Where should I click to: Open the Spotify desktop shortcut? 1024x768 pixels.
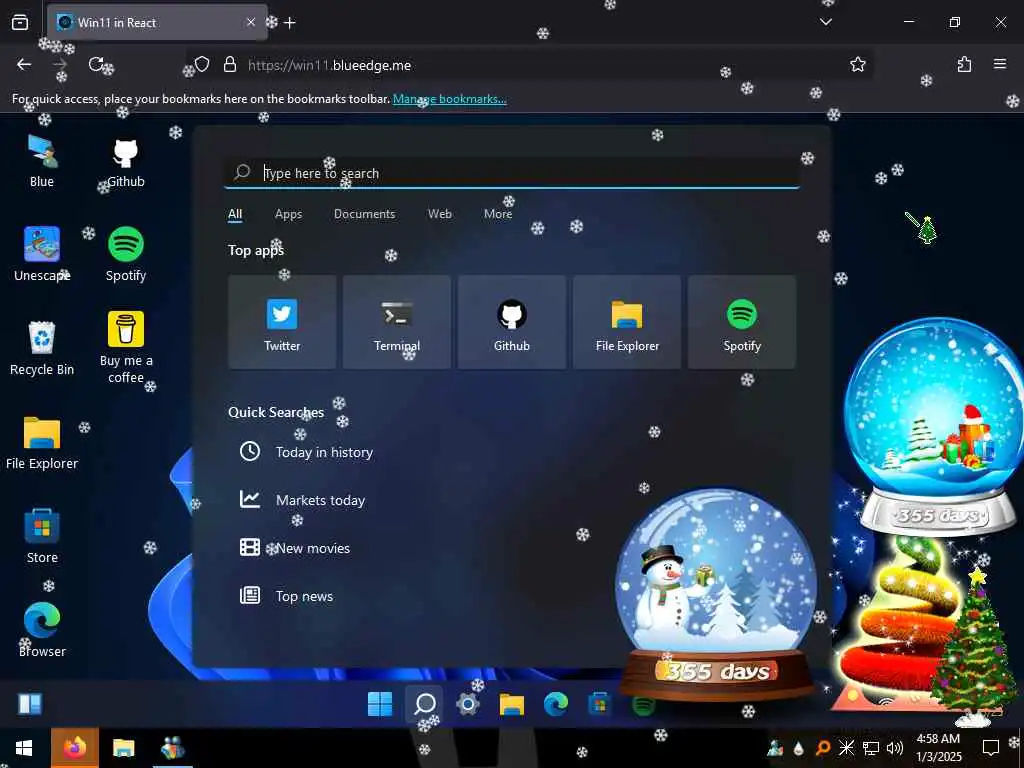point(125,255)
